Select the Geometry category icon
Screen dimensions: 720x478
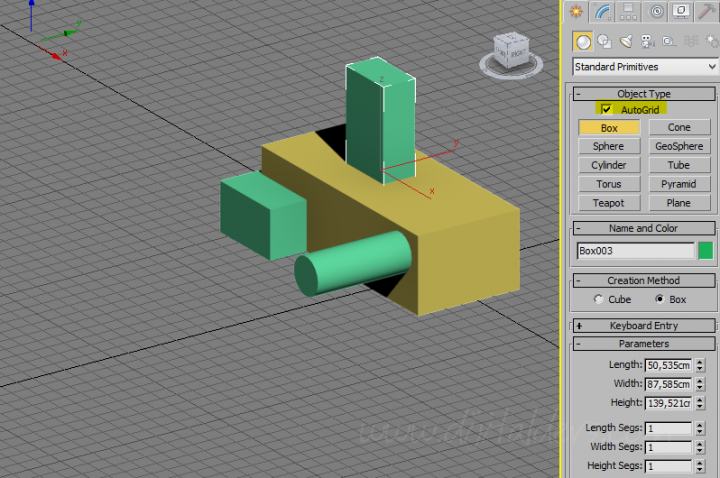pyautogui.click(x=583, y=41)
